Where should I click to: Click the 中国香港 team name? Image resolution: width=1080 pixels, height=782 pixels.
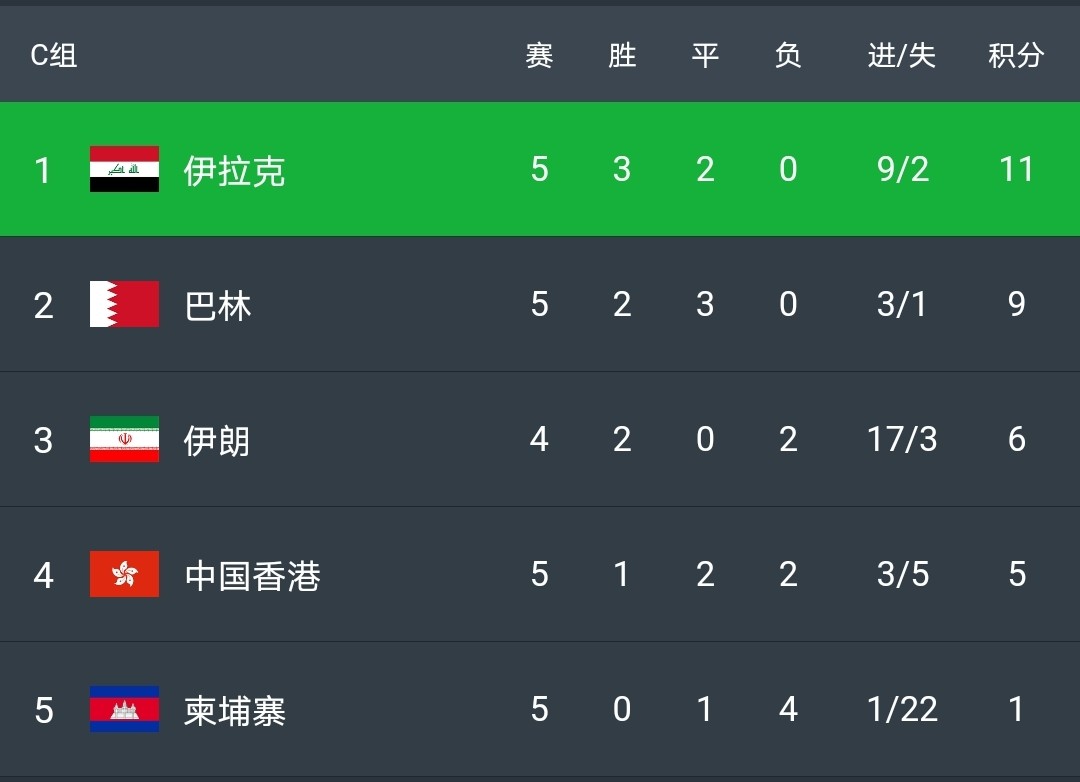tap(250, 575)
